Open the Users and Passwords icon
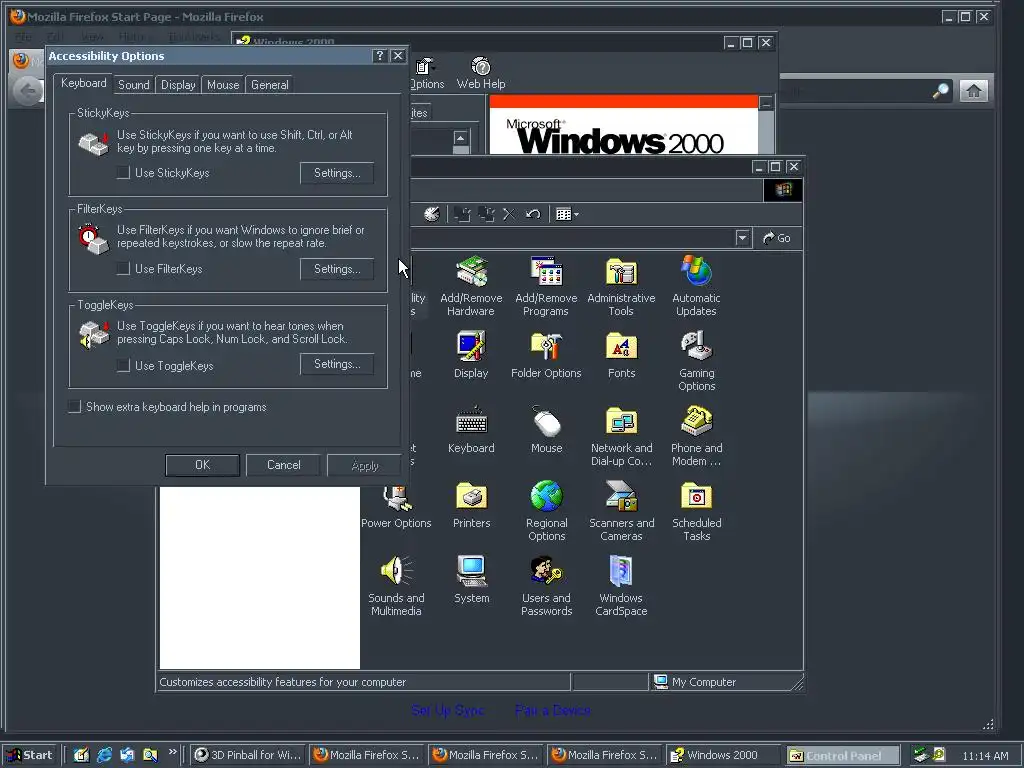 click(x=546, y=586)
